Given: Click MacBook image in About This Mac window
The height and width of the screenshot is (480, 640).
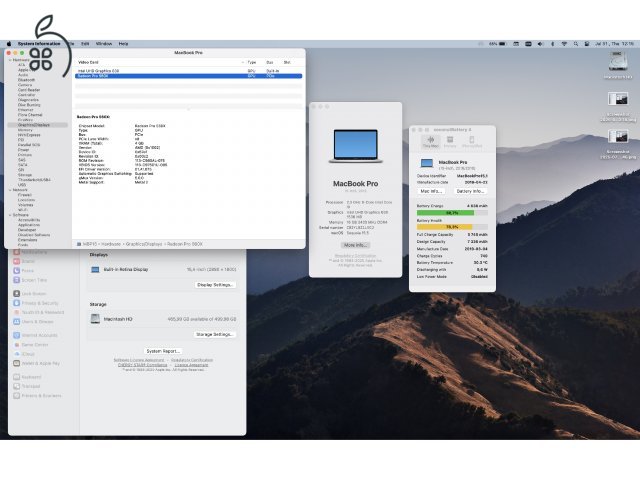Looking at the screenshot, I should coord(356,146).
